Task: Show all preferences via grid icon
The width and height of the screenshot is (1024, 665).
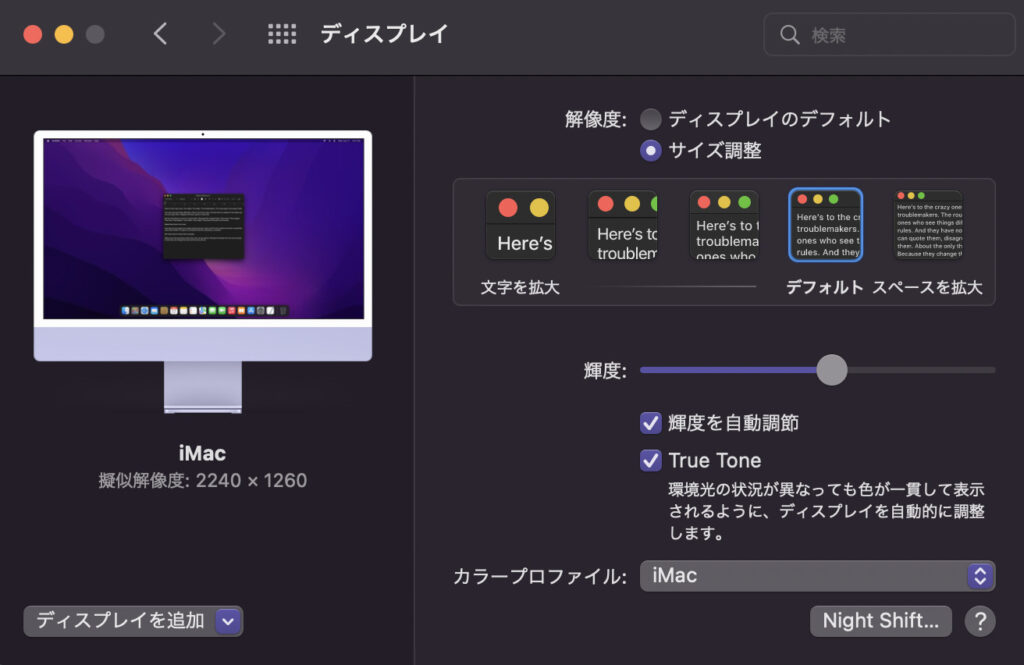Action: tap(282, 34)
